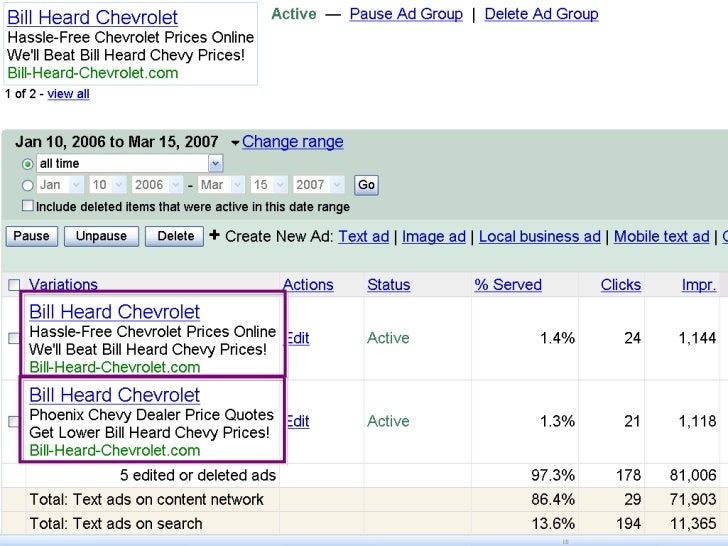The width and height of the screenshot is (728, 546).
Task: Click the 97.3% served value
Action: [553, 475]
